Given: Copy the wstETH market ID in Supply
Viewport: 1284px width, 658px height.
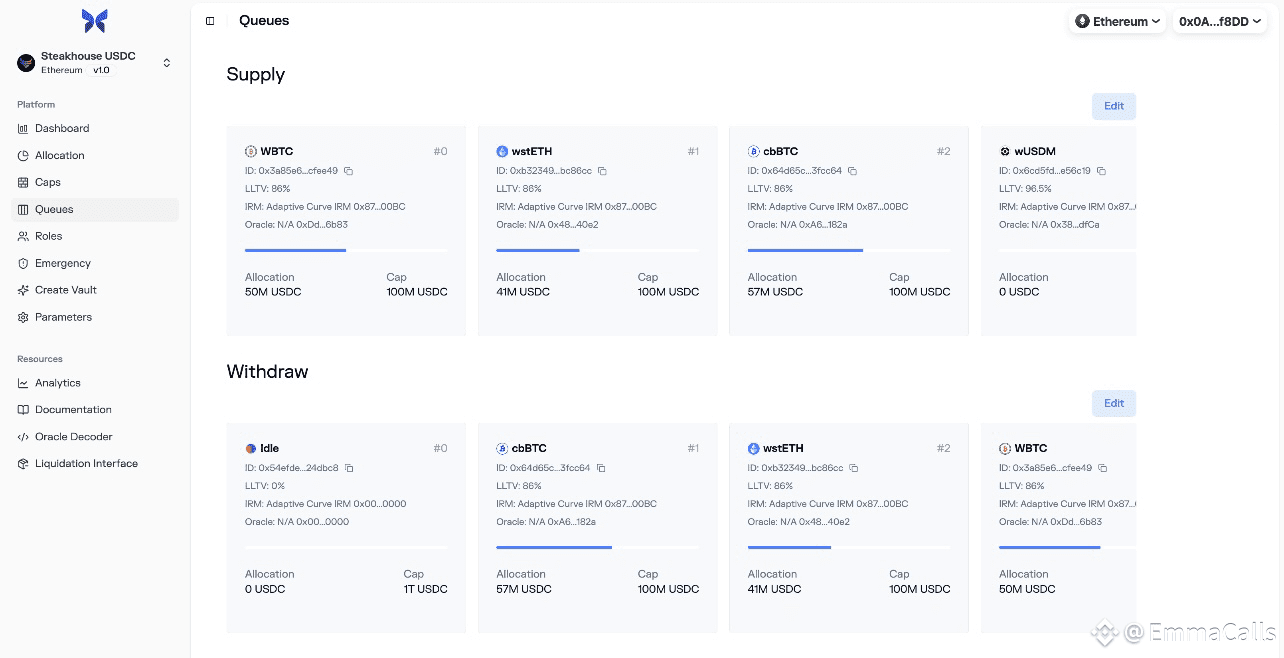Looking at the screenshot, I should (x=602, y=171).
